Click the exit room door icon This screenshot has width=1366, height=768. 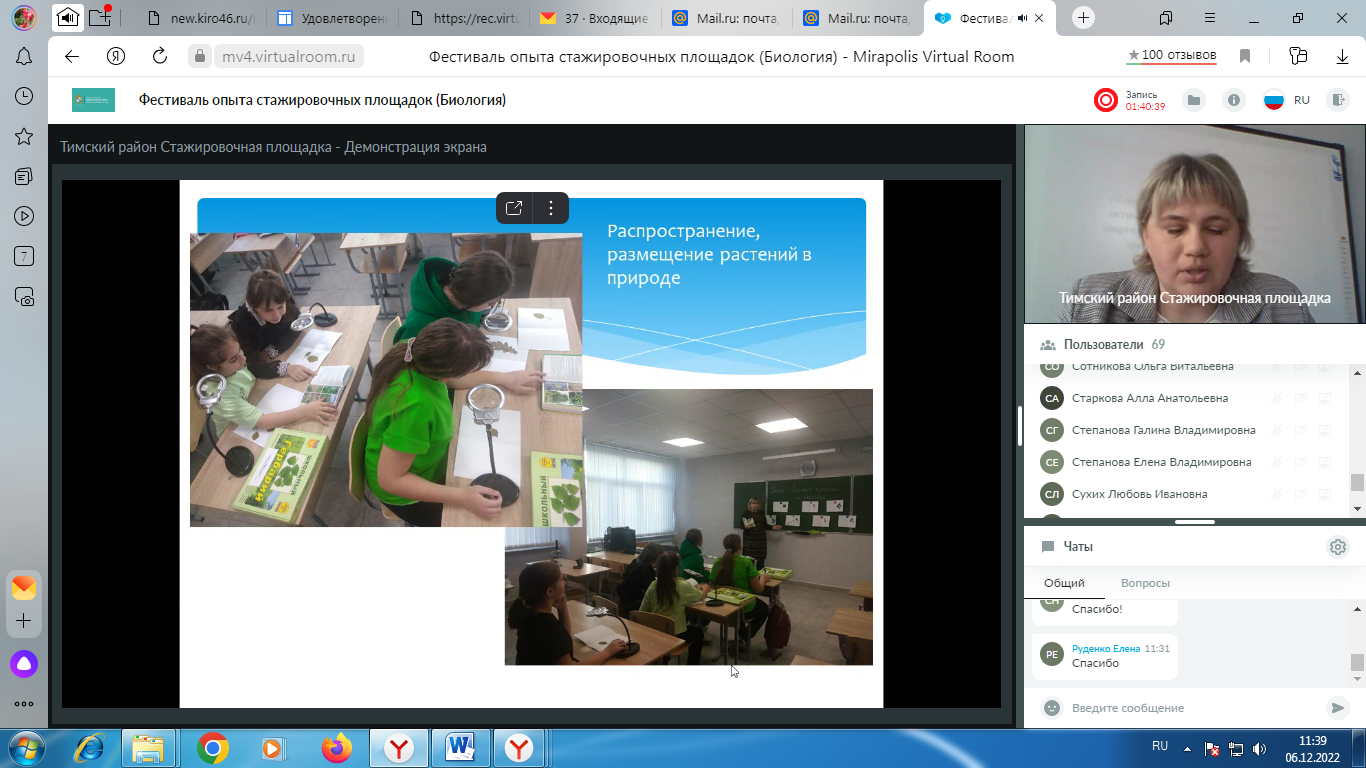pos(1337,100)
